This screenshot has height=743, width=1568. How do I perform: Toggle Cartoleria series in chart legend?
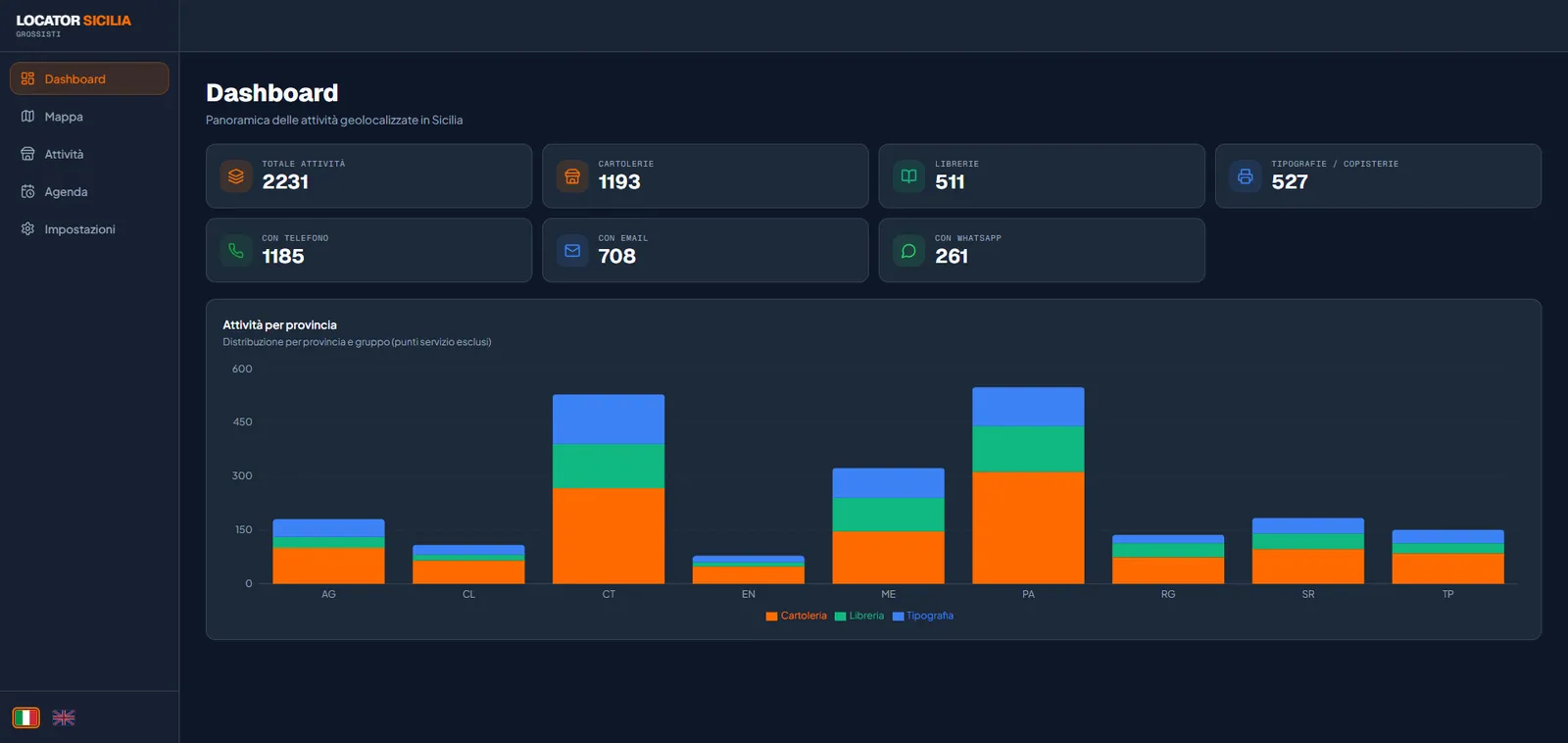(797, 617)
